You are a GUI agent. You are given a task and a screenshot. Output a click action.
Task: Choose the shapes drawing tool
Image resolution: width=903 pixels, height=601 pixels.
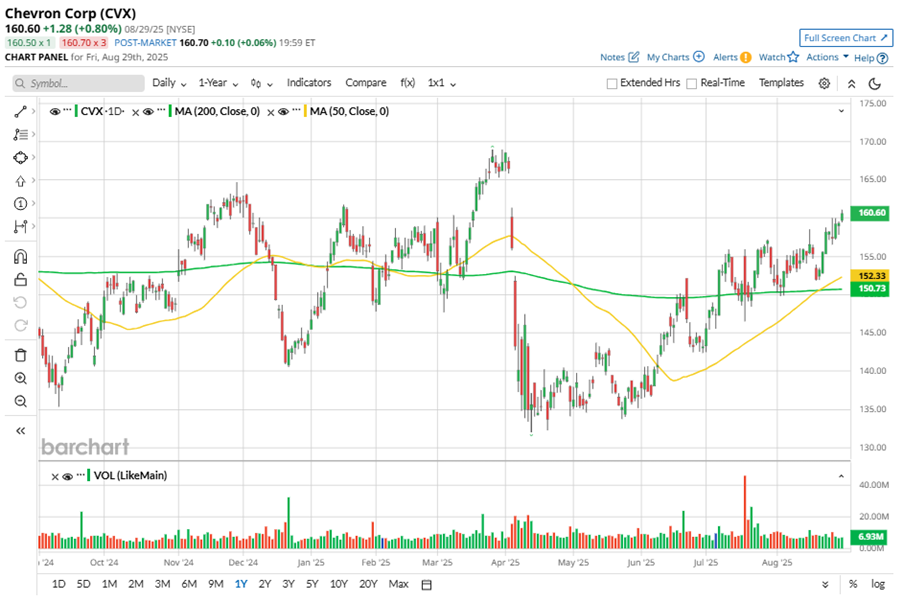(20, 158)
